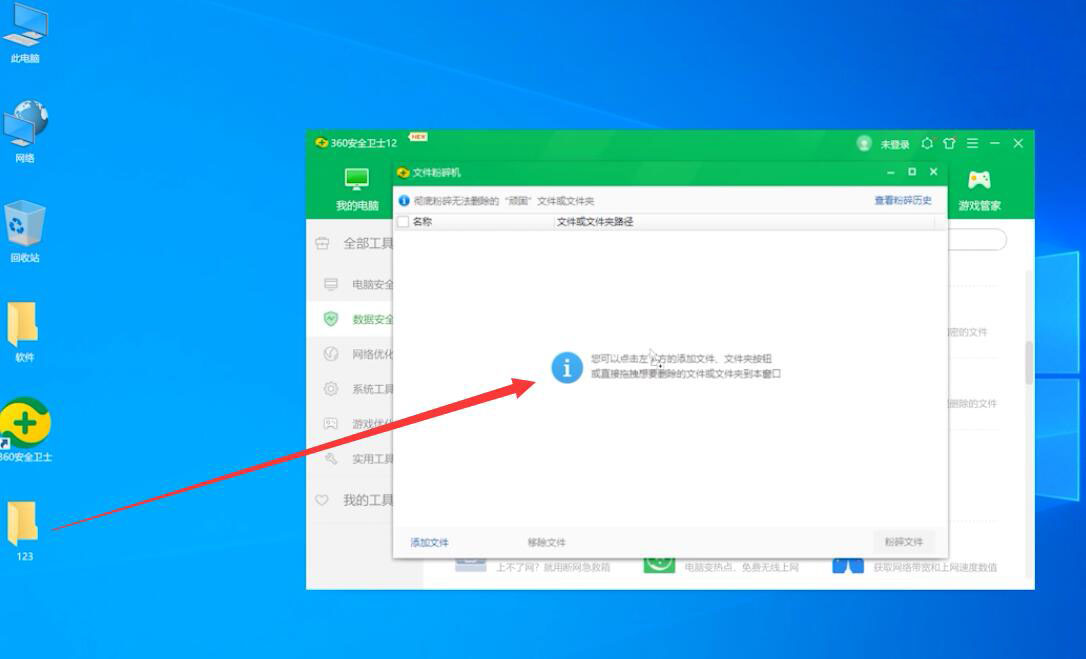
Task: Click the 电脑安全 monitor icon in sidebar
Action: (331, 284)
